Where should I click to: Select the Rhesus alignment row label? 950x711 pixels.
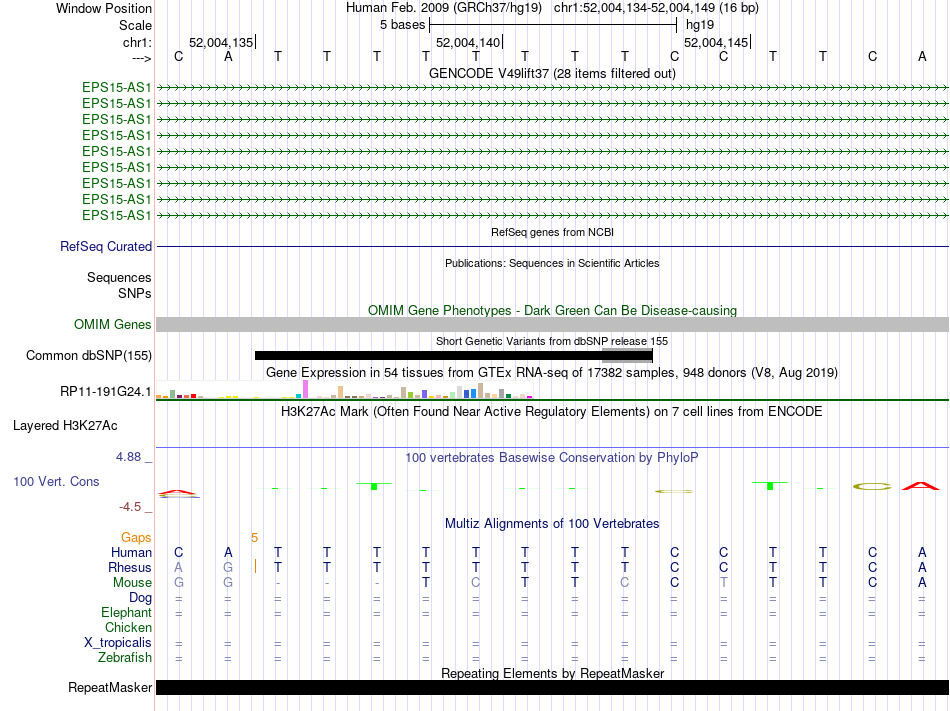click(x=130, y=567)
